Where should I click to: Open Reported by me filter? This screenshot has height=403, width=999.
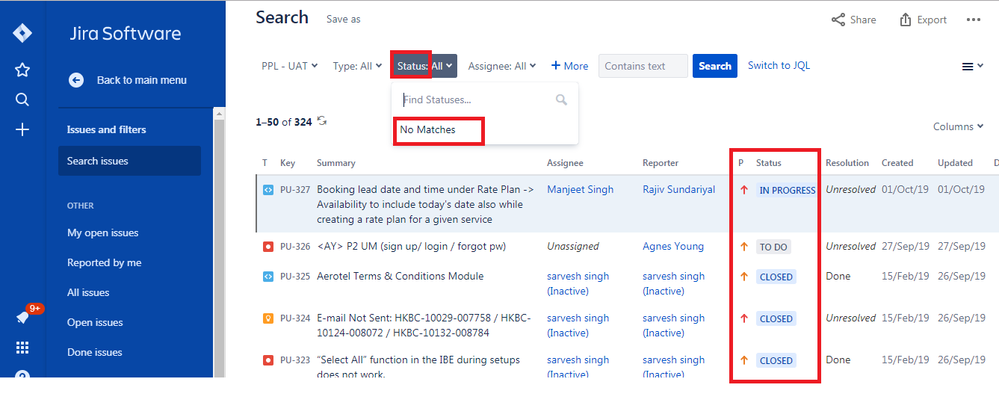pos(104,263)
